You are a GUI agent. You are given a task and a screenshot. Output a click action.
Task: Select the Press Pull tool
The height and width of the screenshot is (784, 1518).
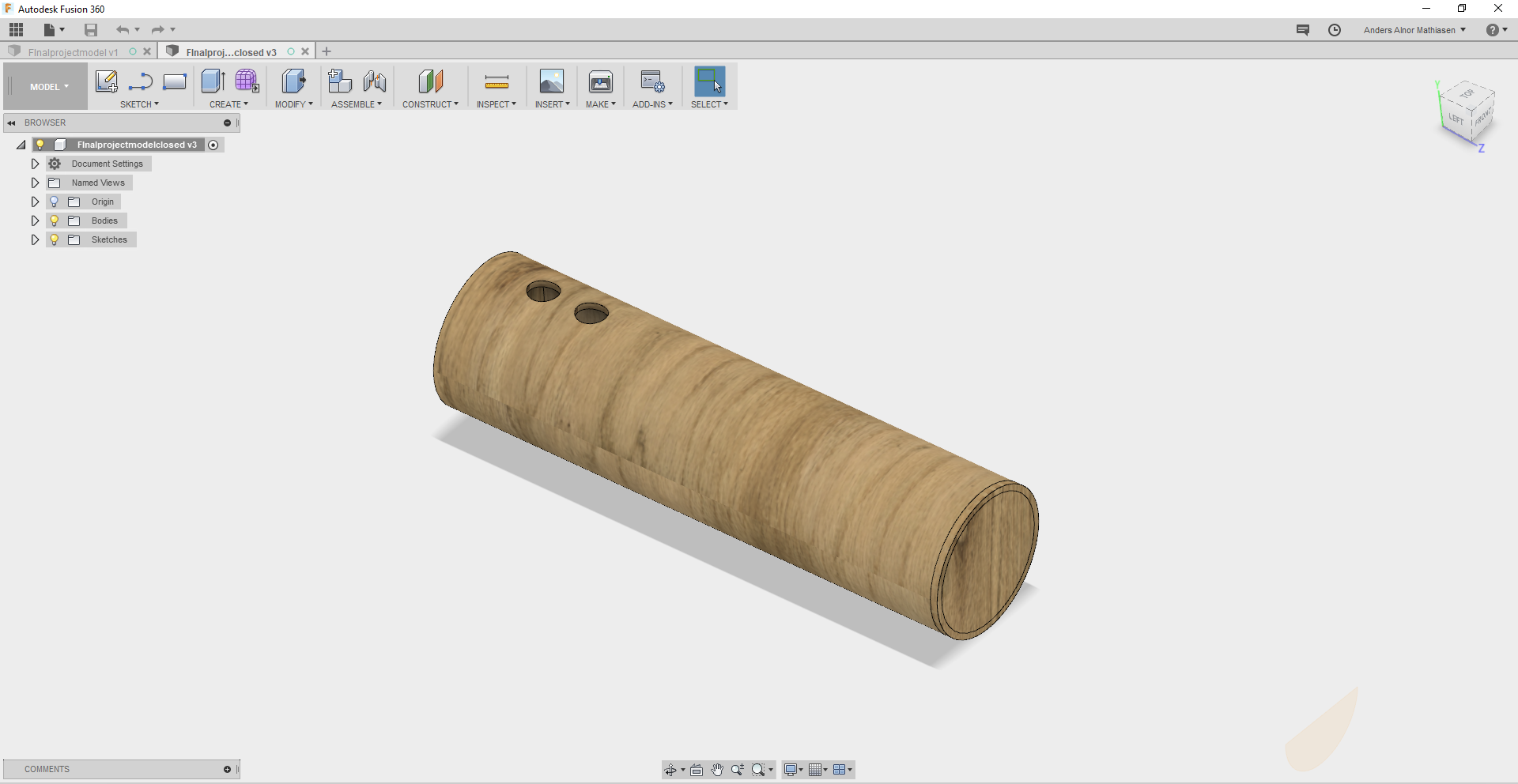pyautogui.click(x=294, y=81)
